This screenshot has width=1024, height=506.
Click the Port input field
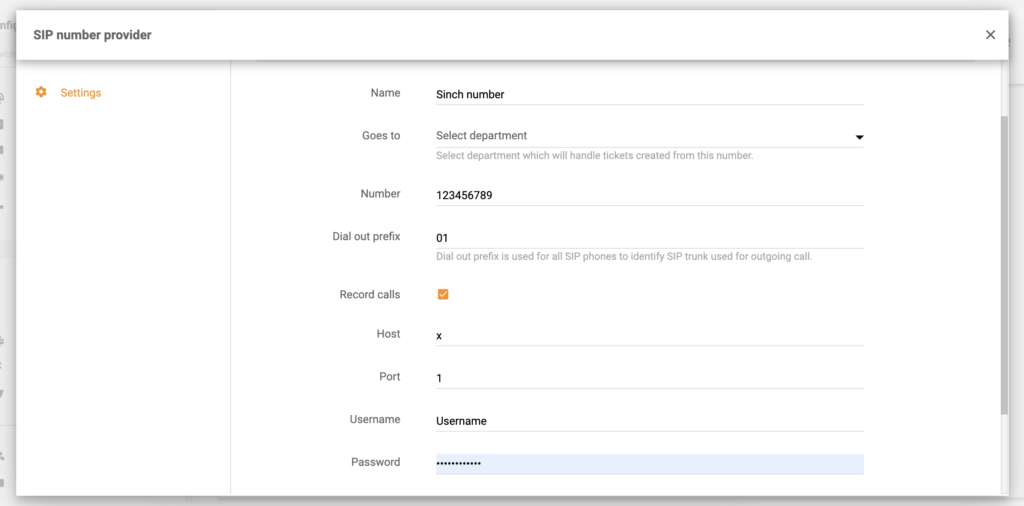tap(648, 379)
